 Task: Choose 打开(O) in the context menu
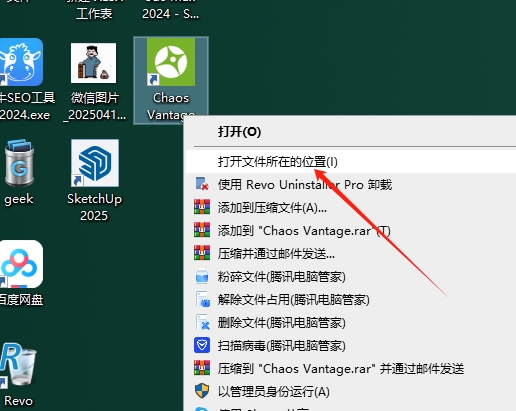tap(350, 132)
